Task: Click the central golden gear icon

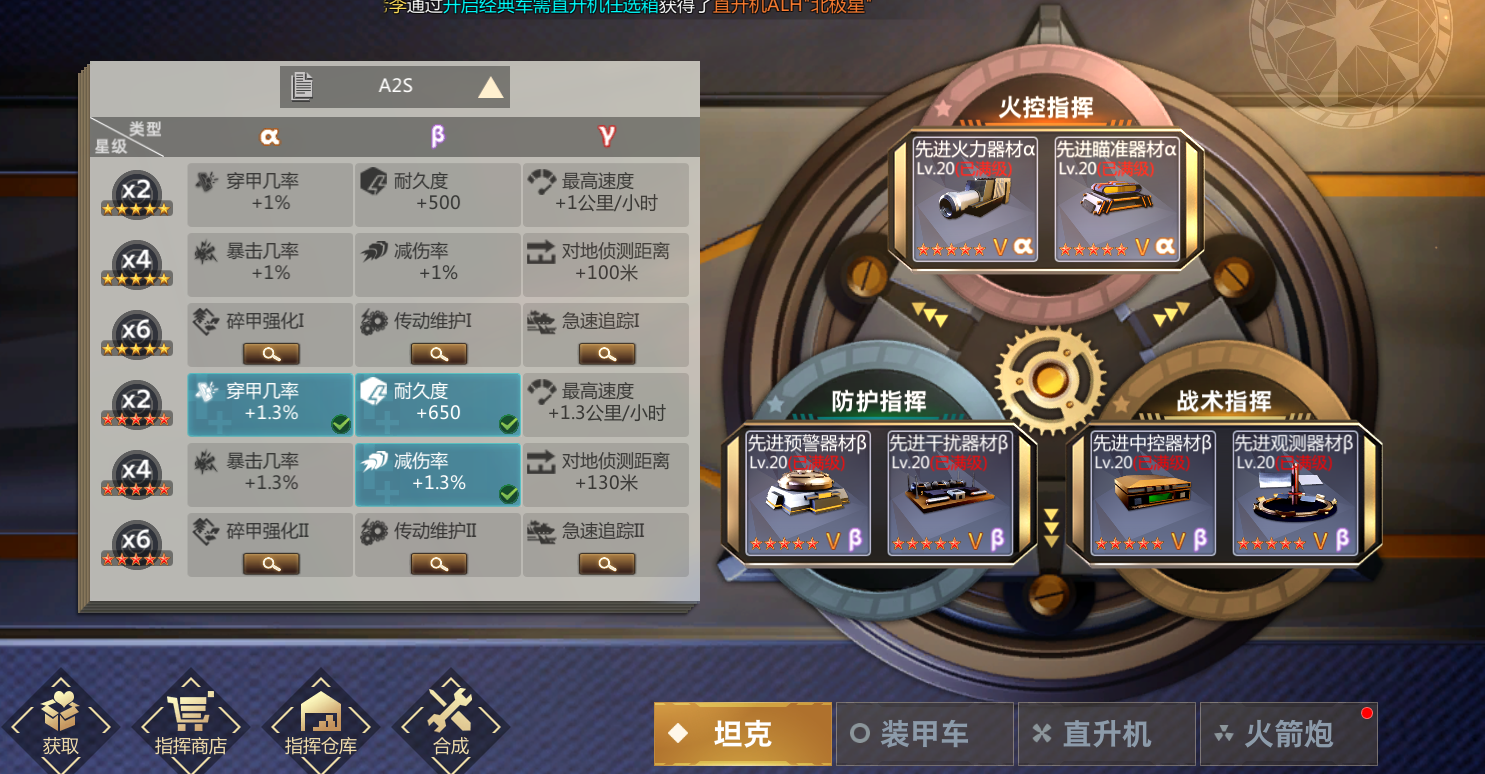Action: (x=1050, y=379)
